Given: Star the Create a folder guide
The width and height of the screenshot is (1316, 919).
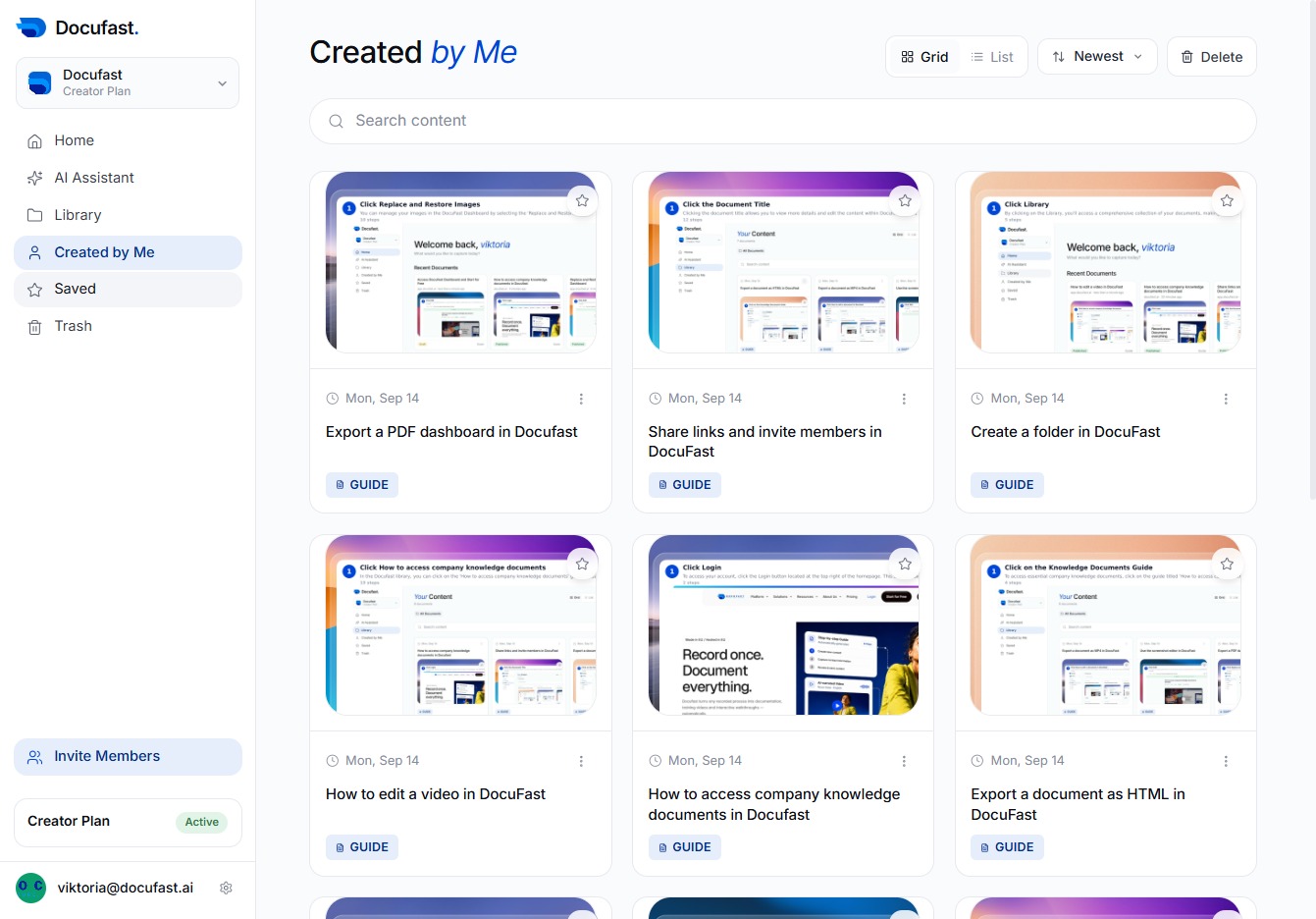Looking at the screenshot, I should click(x=1227, y=201).
